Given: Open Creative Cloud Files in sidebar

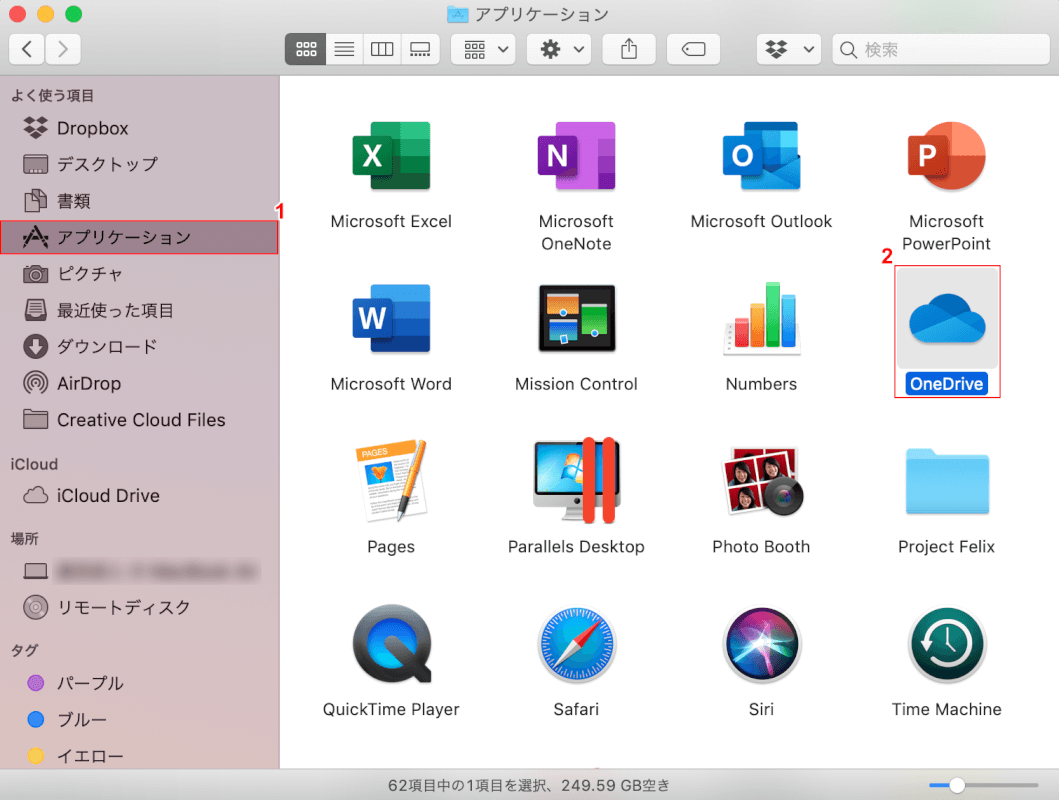Looking at the screenshot, I should 140,420.
